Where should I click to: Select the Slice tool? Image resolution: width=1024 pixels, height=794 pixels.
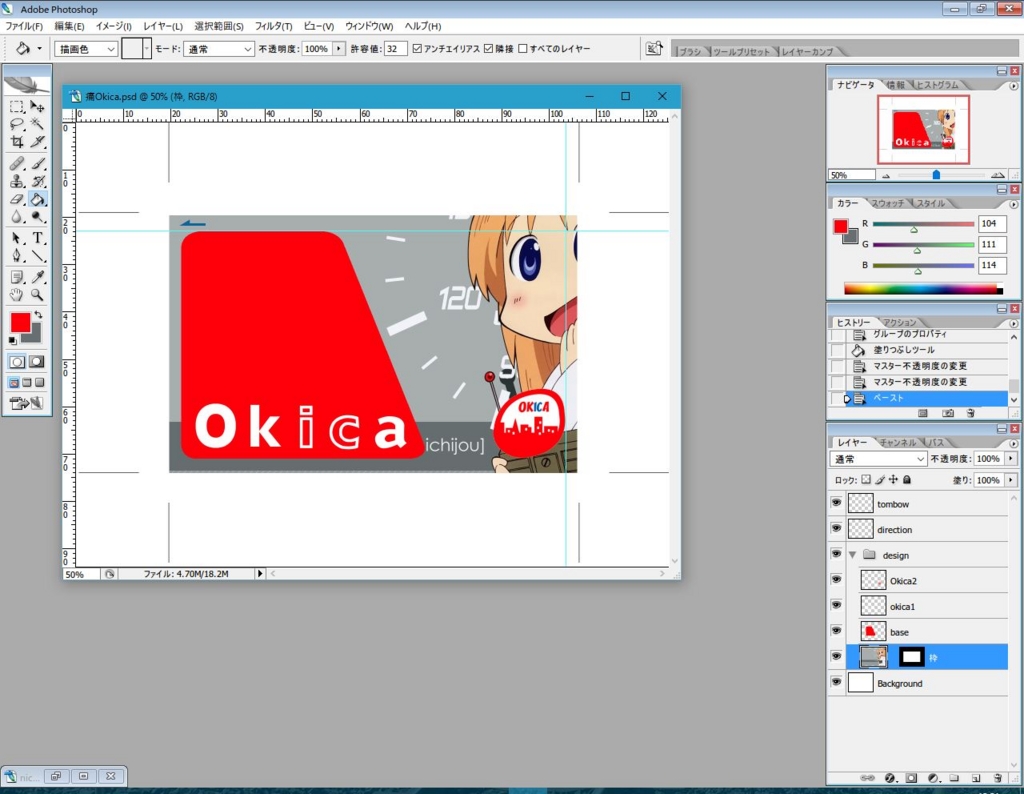click(x=37, y=142)
